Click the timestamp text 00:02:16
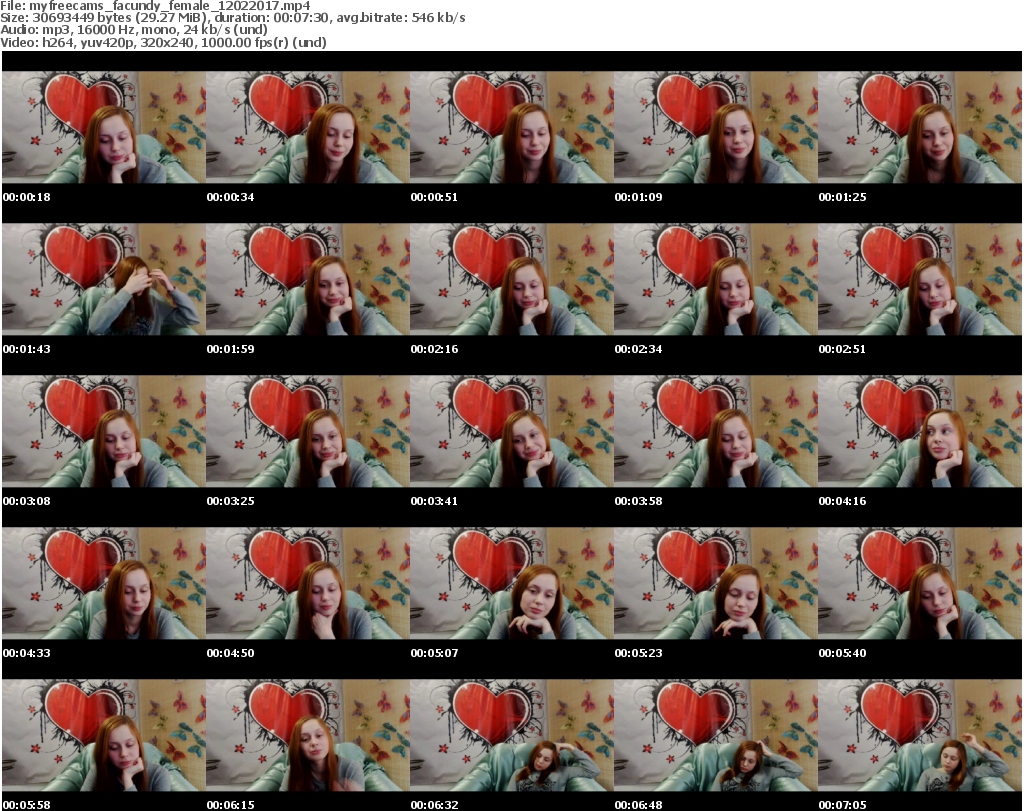This screenshot has height=811, width=1024. click(434, 349)
